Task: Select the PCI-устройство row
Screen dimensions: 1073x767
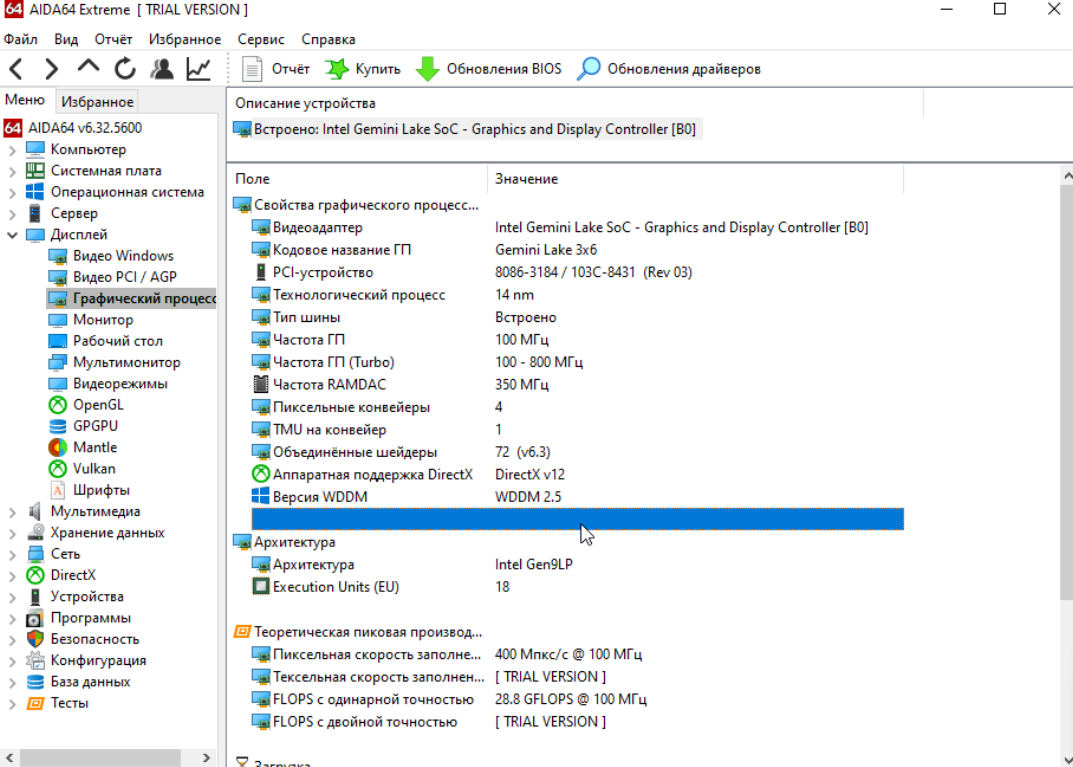Action: (x=578, y=272)
